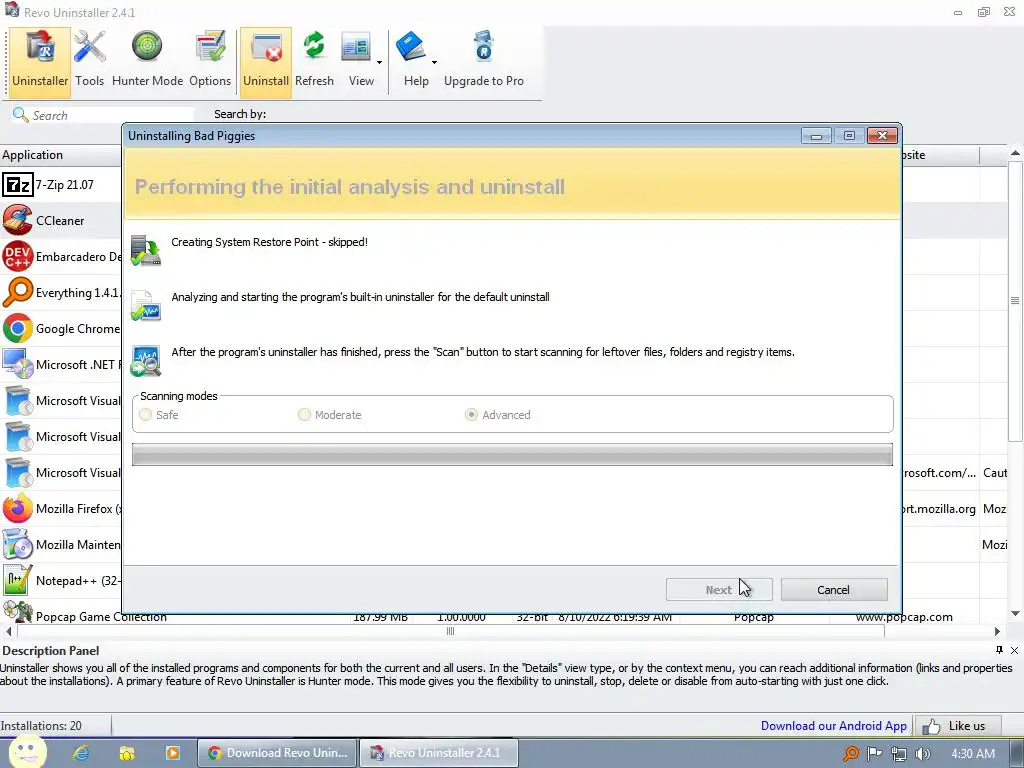The height and width of the screenshot is (768, 1024).
Task: Click the View toolbar icon
Action: [x=357, y=60]
